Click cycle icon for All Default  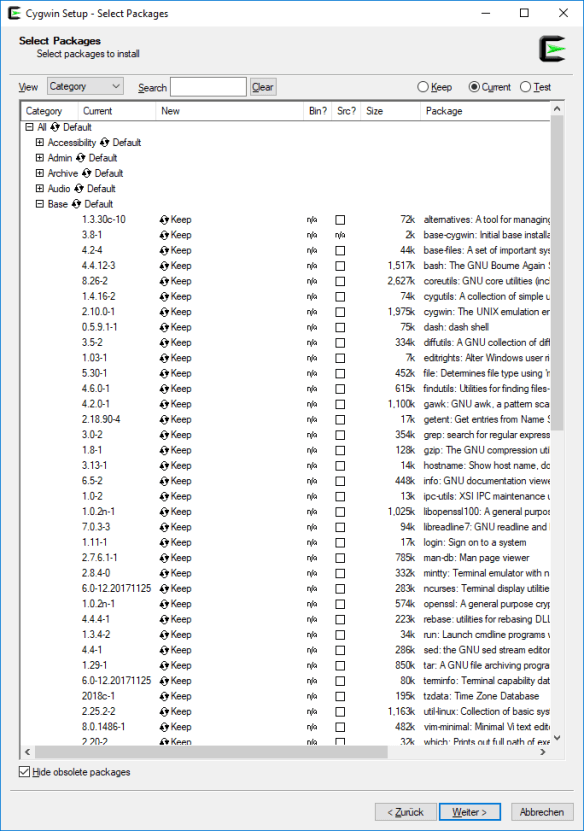[x=55, y=127]
